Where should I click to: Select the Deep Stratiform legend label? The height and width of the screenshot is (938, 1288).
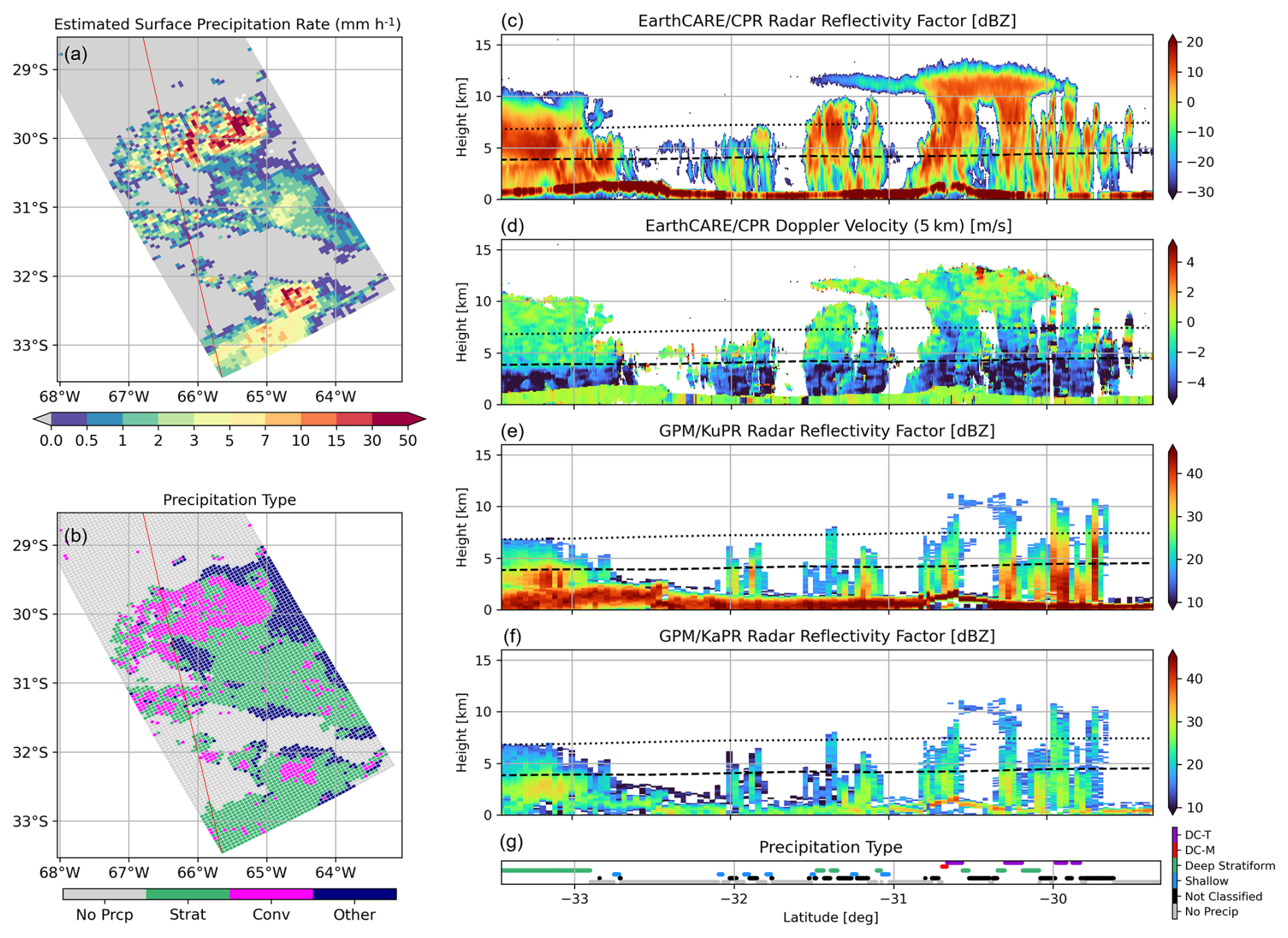(1229, 866)
